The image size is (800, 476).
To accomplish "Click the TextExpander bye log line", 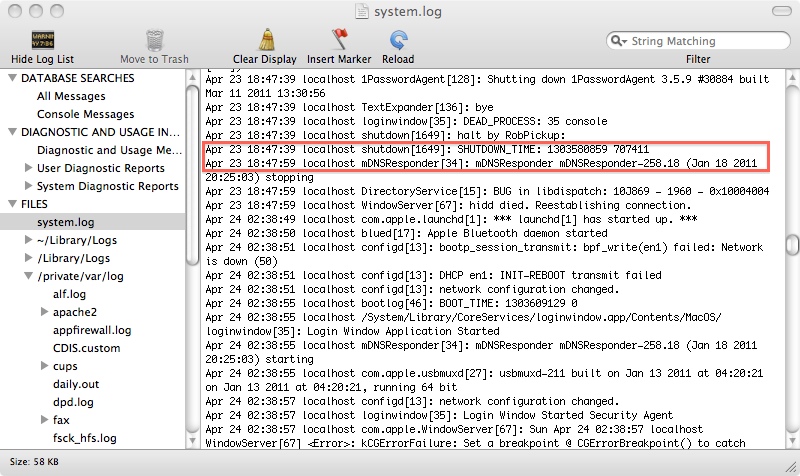I will [349, 107].
